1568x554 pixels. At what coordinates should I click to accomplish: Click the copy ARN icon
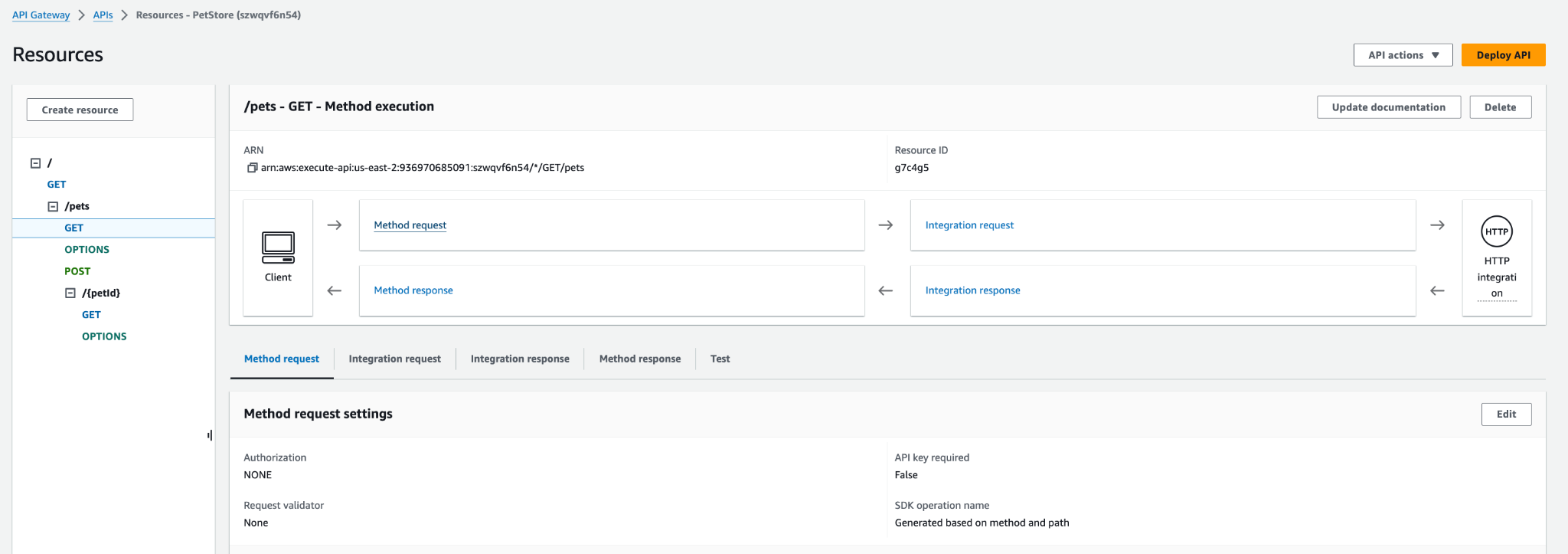(252, 168)
